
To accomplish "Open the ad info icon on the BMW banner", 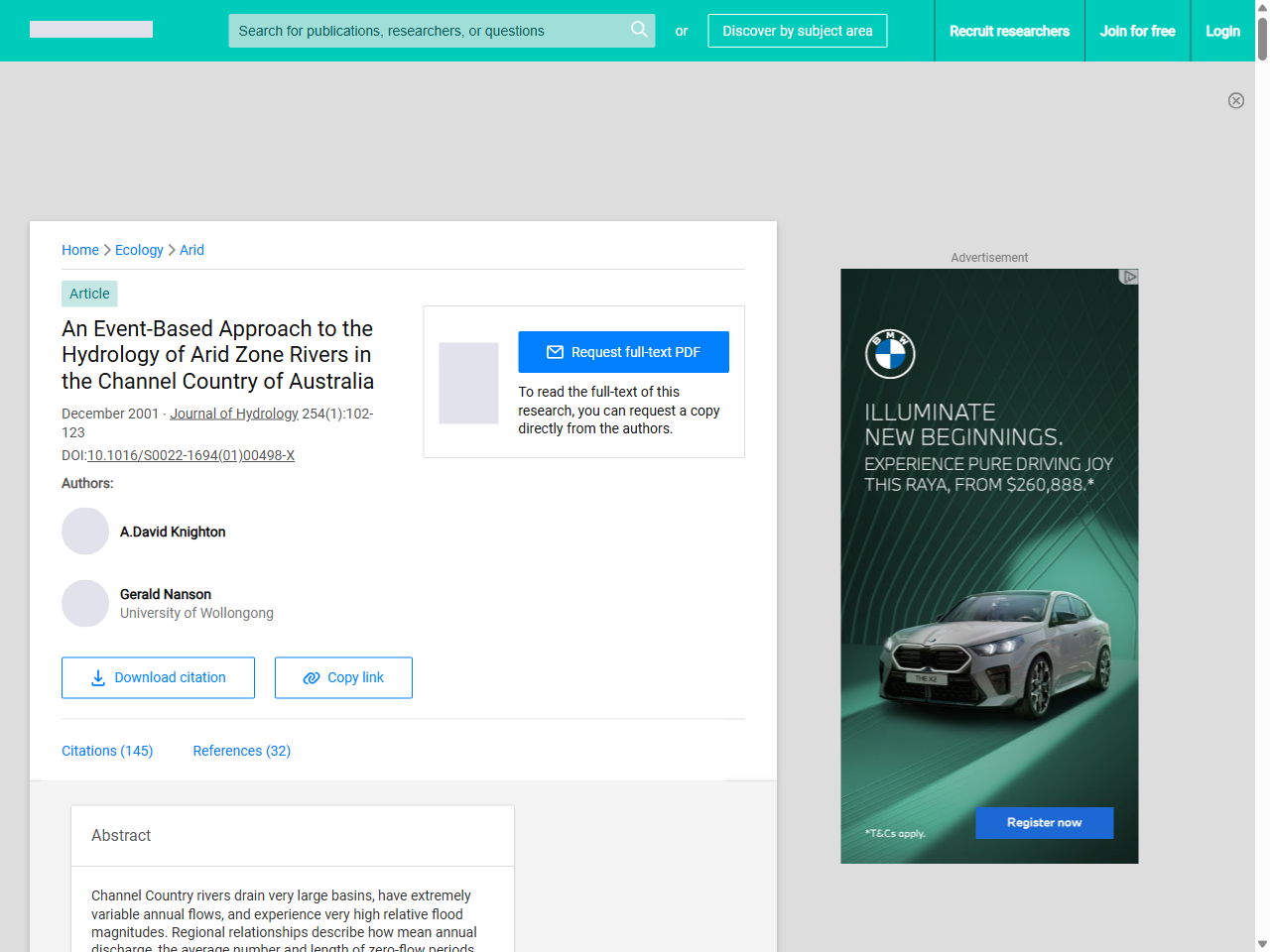I will (1128, 278).
